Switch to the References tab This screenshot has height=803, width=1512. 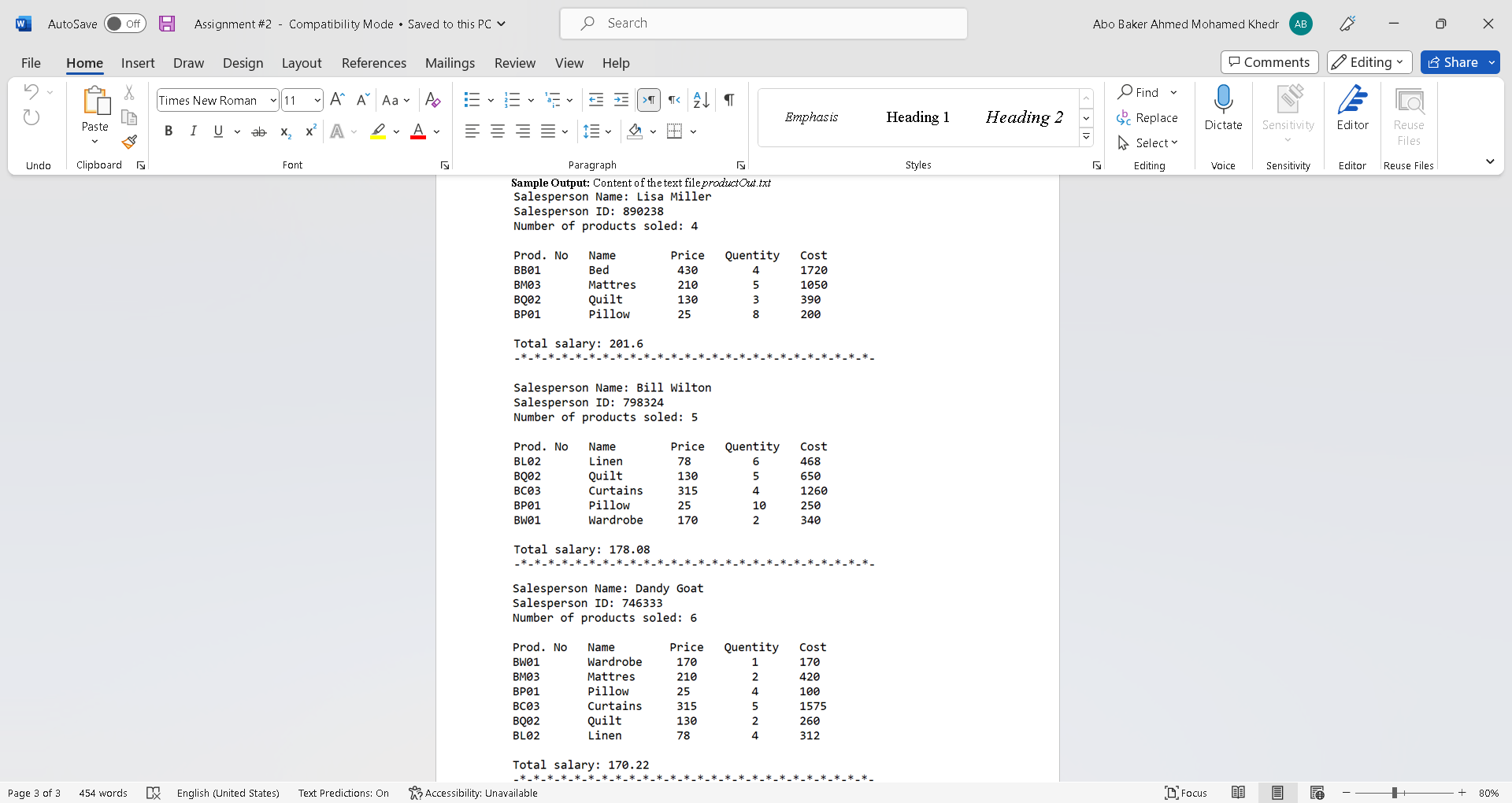pos(374,63)
